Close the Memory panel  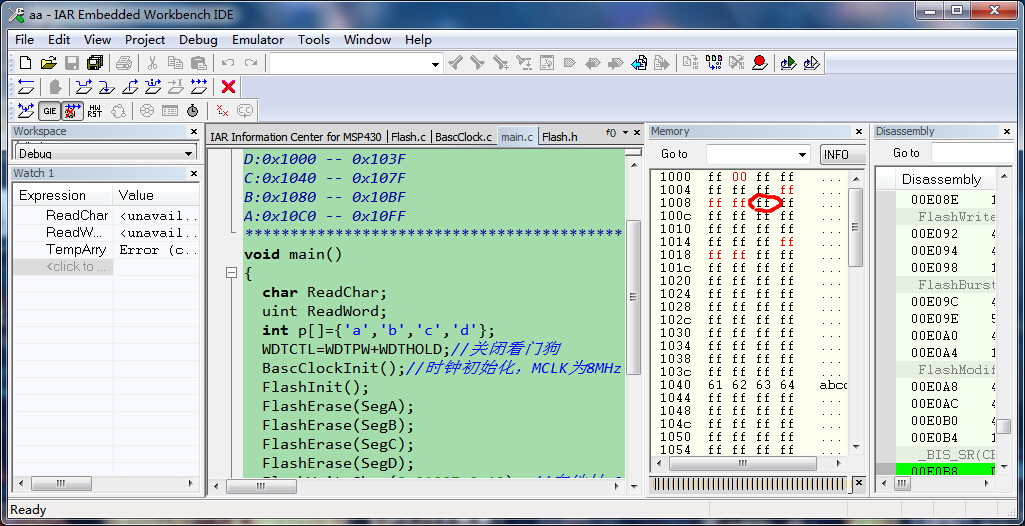coord(858,131)
